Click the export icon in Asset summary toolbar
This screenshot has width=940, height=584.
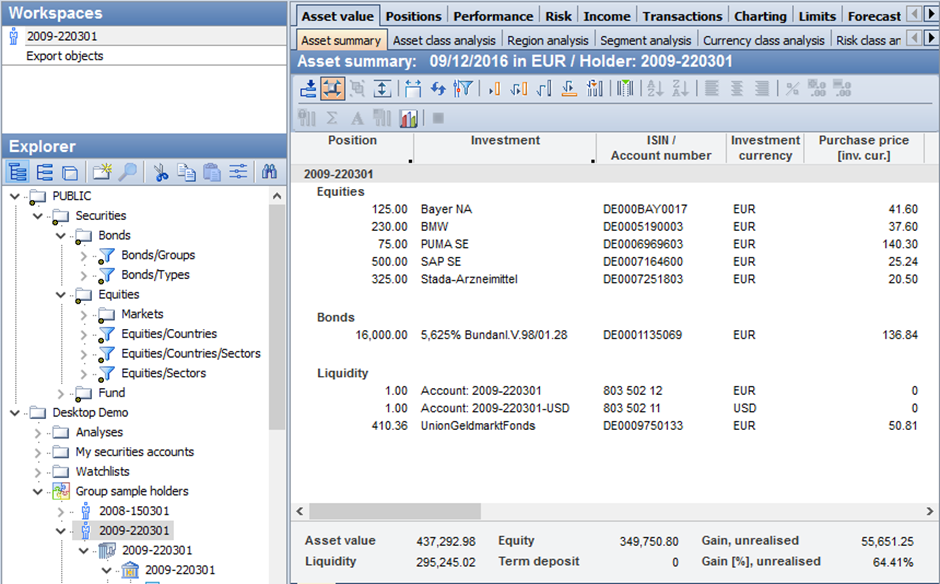[309, 89]
